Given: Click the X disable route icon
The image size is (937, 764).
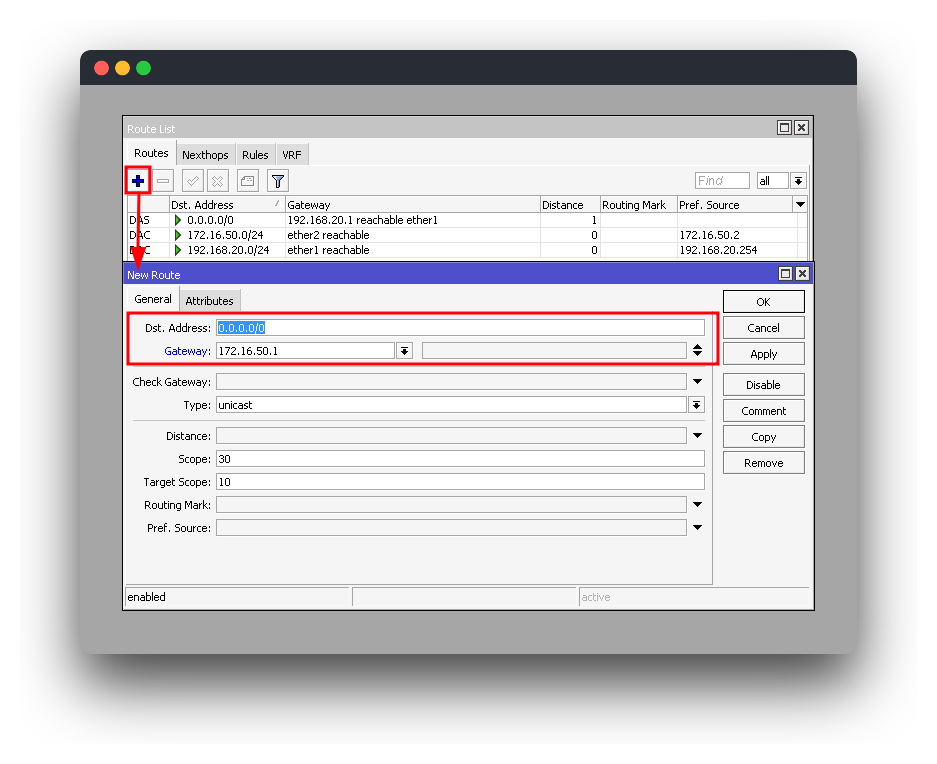Looking at the screenshot, I should [x=217, y=181].
